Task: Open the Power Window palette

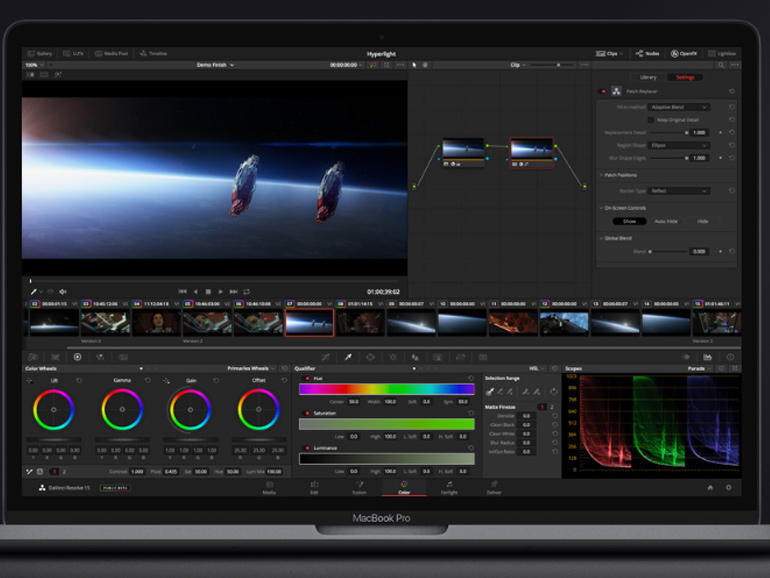Action: pyautogui.click(x=370, y=357)
